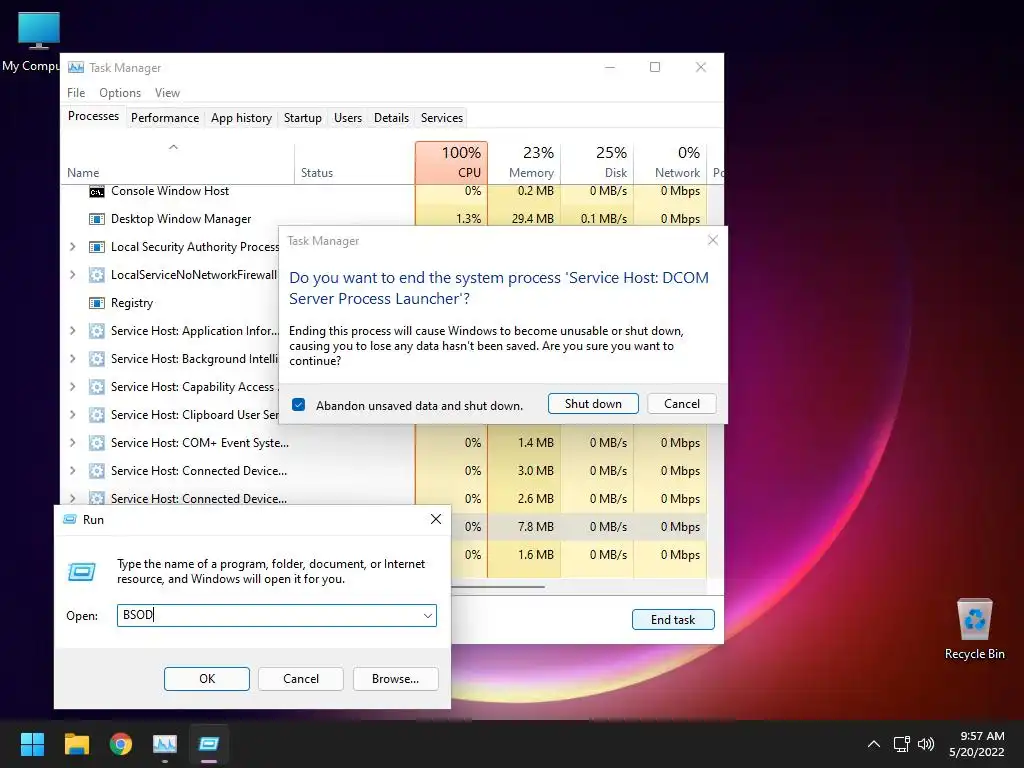Open the clock and date in taskbar

976,744
